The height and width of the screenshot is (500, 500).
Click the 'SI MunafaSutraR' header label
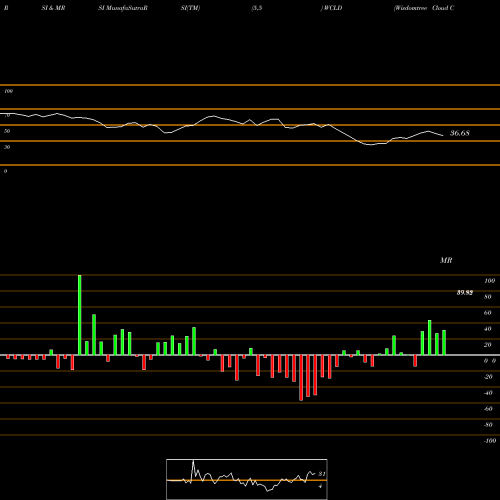[123, 8]
